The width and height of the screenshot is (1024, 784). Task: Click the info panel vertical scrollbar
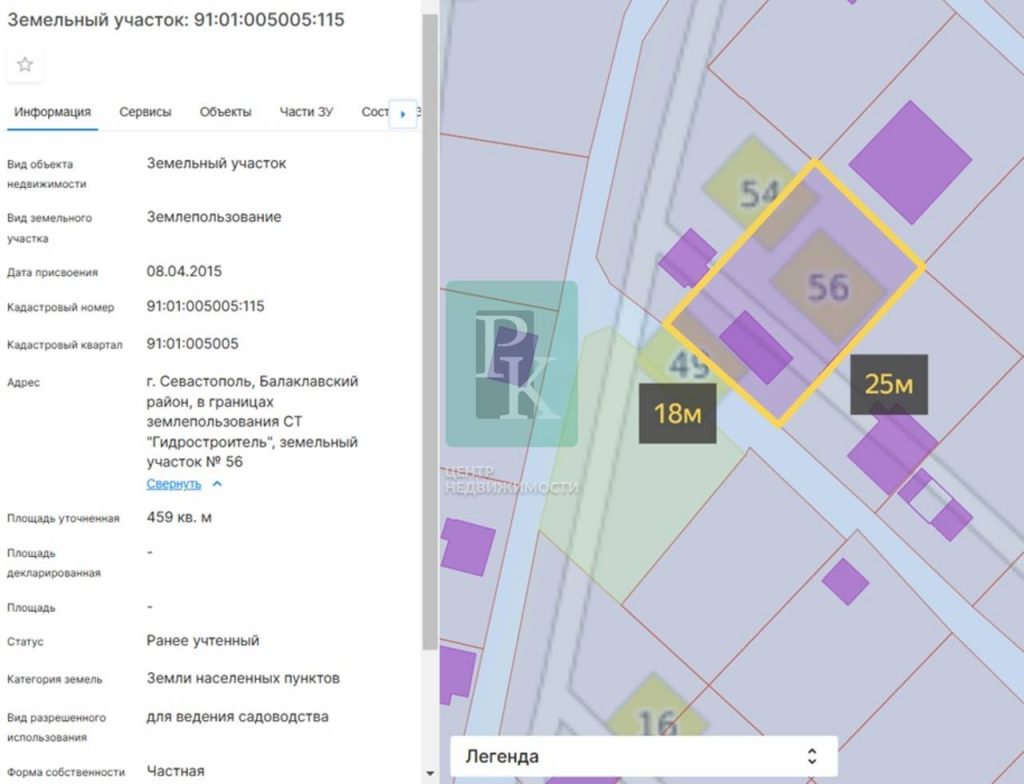click(430, 300)
